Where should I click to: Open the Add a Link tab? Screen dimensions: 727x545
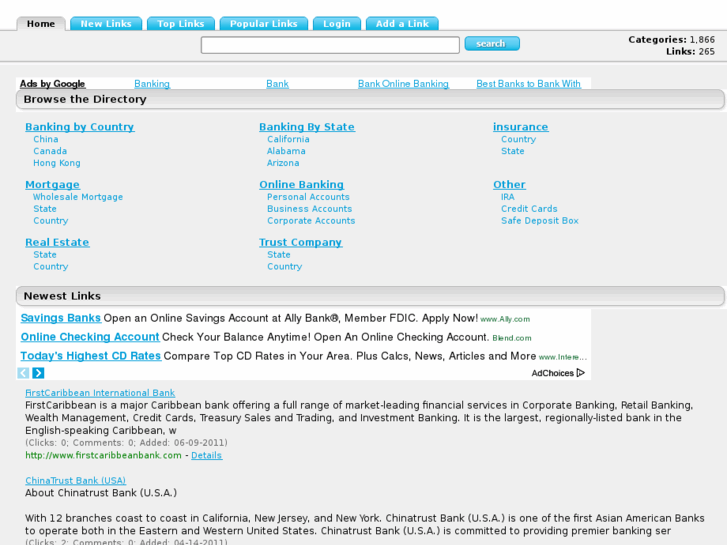click(402, 24)
